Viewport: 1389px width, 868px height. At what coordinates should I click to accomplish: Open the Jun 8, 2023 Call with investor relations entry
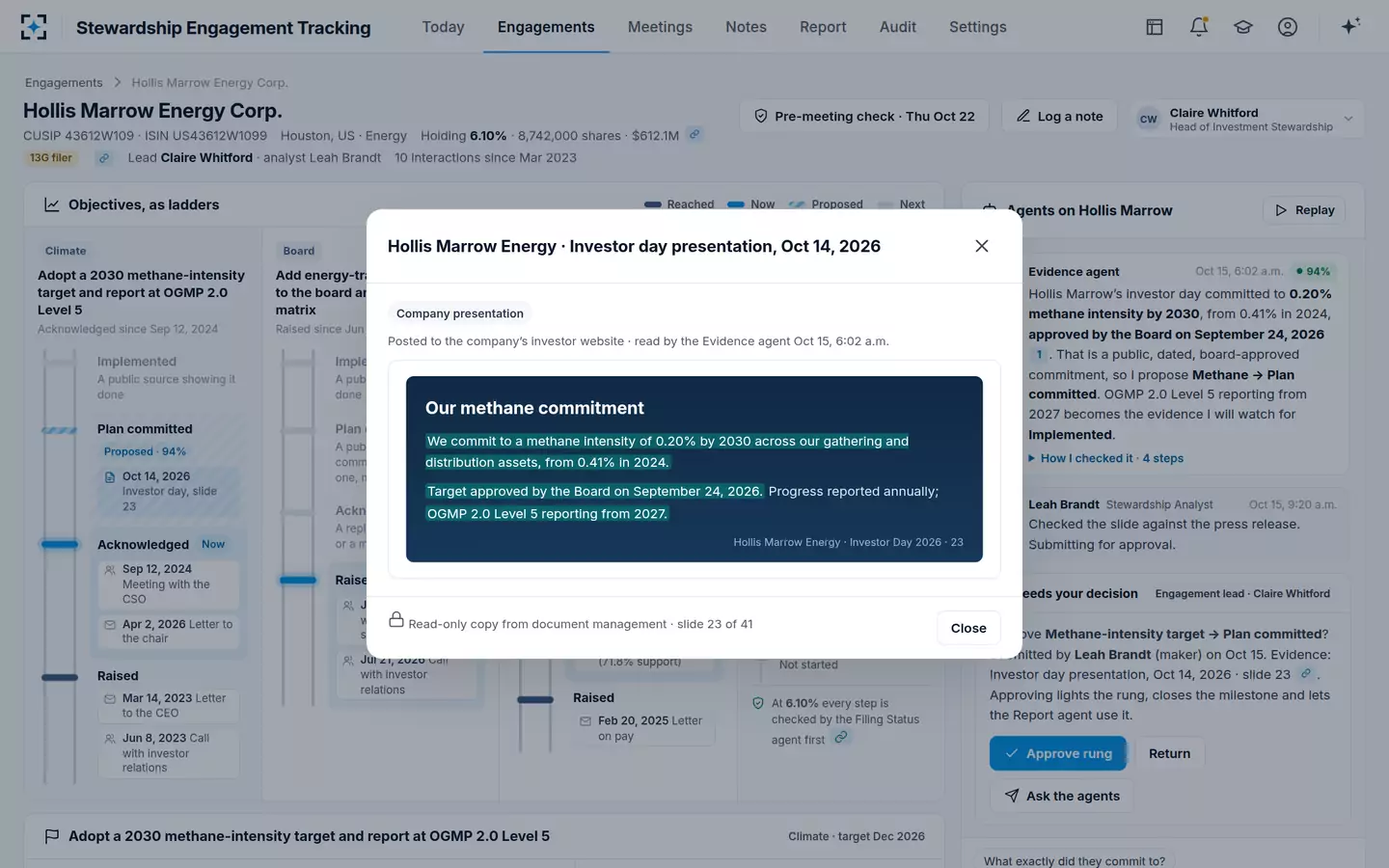tap(169, 752)
